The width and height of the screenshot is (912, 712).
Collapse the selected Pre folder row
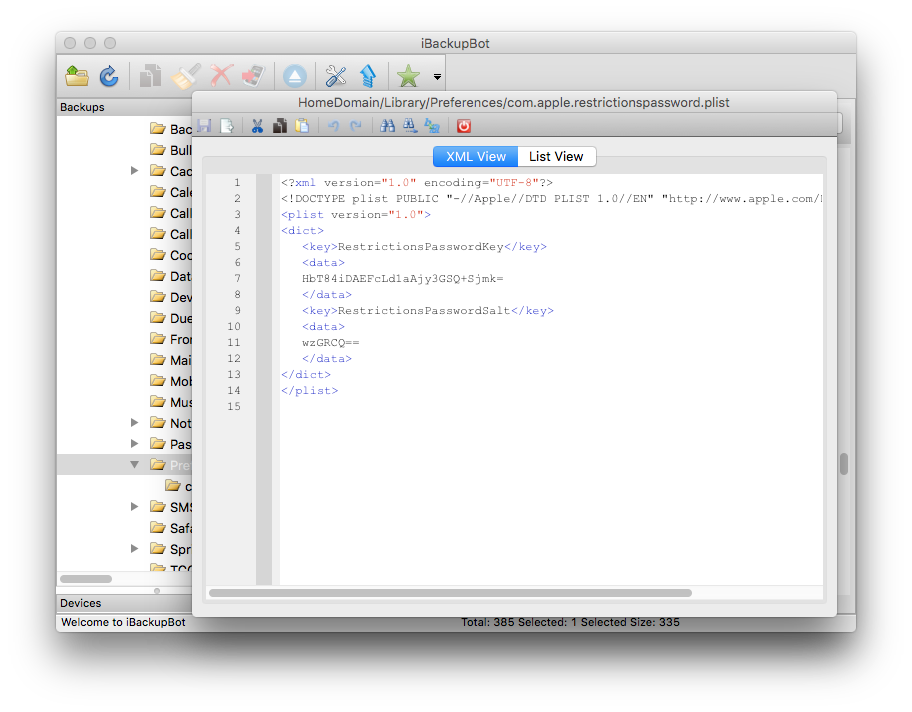point(134,464)
